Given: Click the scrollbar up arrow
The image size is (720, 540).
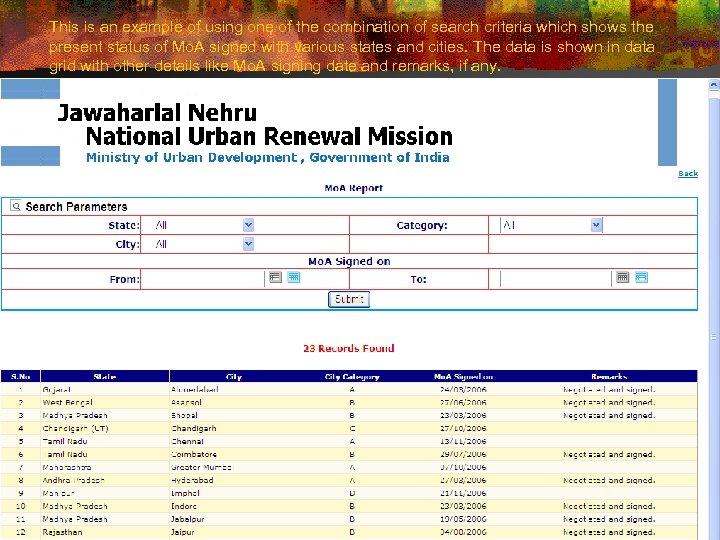Looking at the screenshot, I should click(x=714, y=84).
